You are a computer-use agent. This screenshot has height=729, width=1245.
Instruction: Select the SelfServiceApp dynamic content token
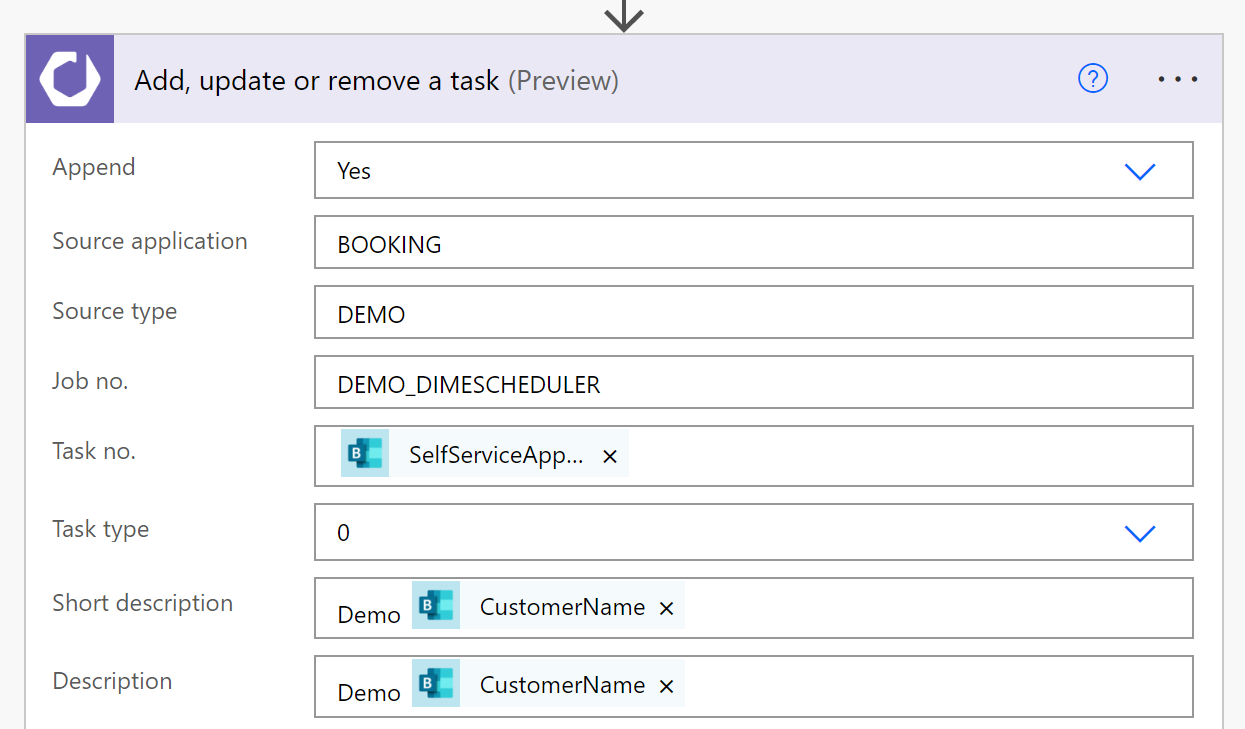(496, 456)
